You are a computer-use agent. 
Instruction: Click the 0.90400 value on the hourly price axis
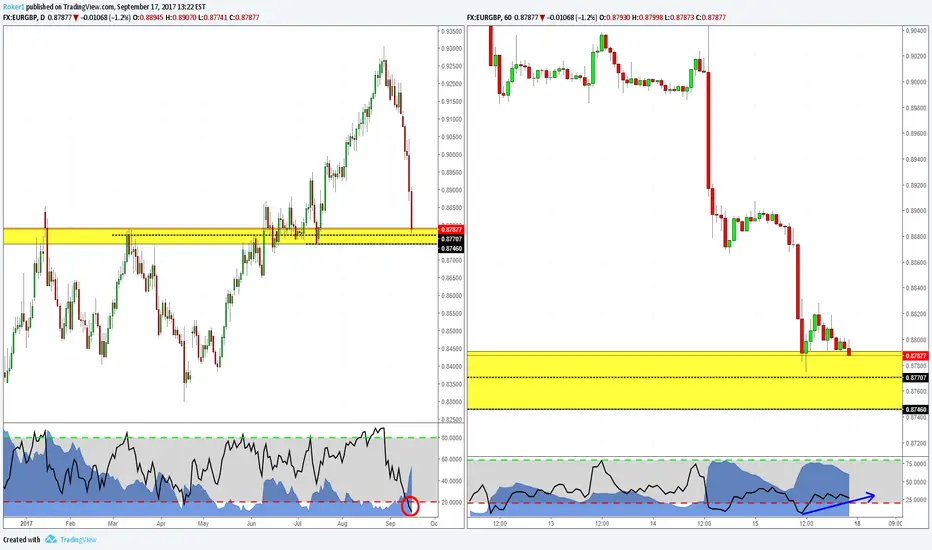pyautogui.click(x=916, y=31)
